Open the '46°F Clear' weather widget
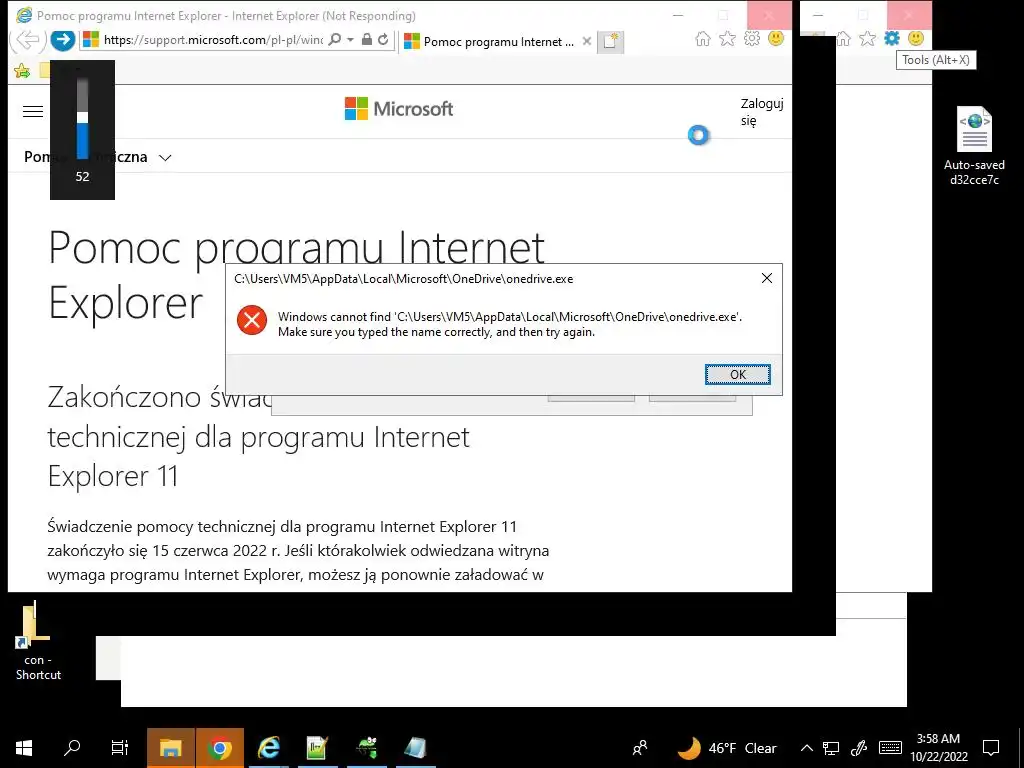The height and width of the screenshot is (768, 1024). point(727,748)
